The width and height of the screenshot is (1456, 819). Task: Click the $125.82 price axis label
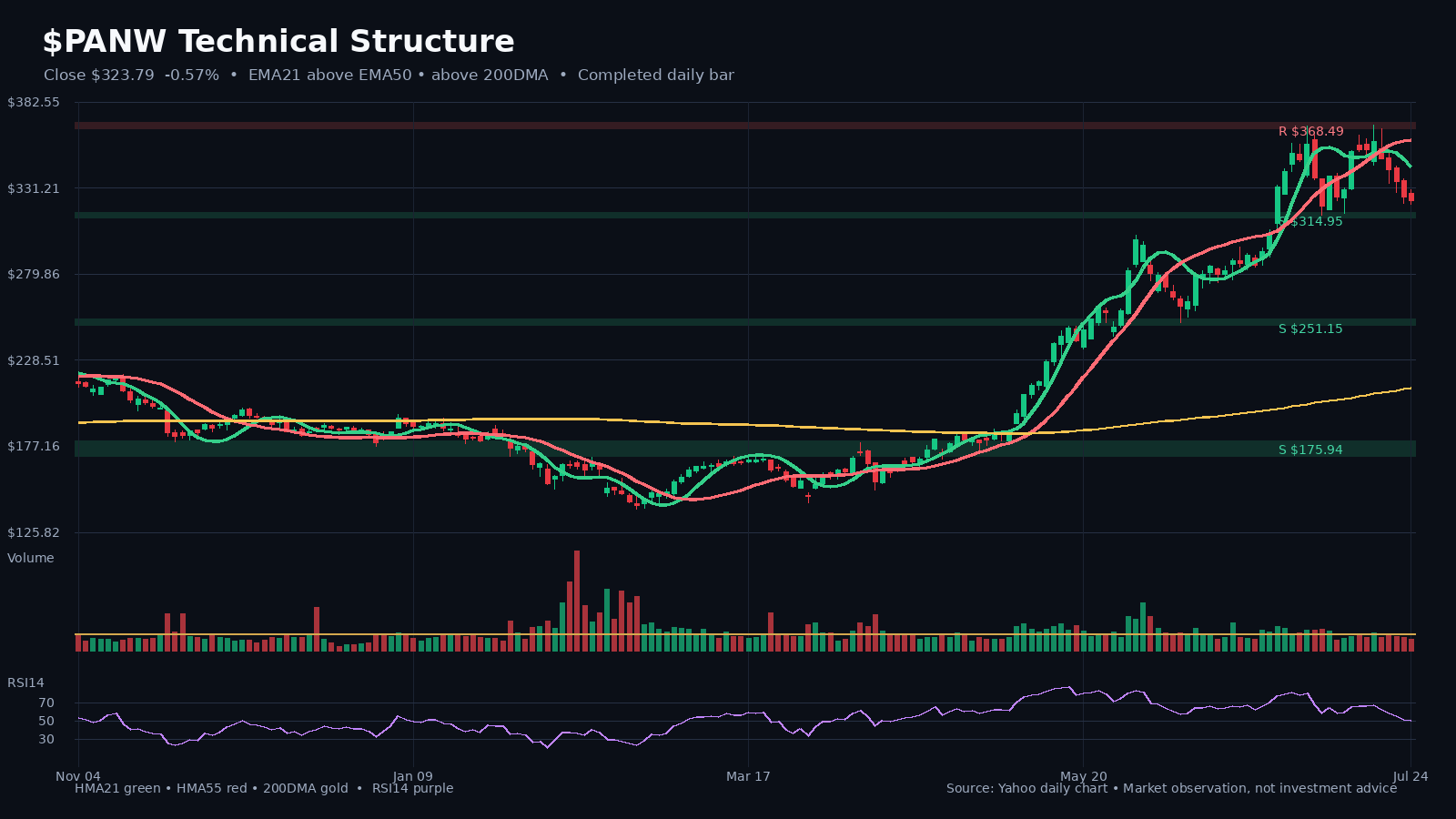pyautogui.click(x=34, y=532)
